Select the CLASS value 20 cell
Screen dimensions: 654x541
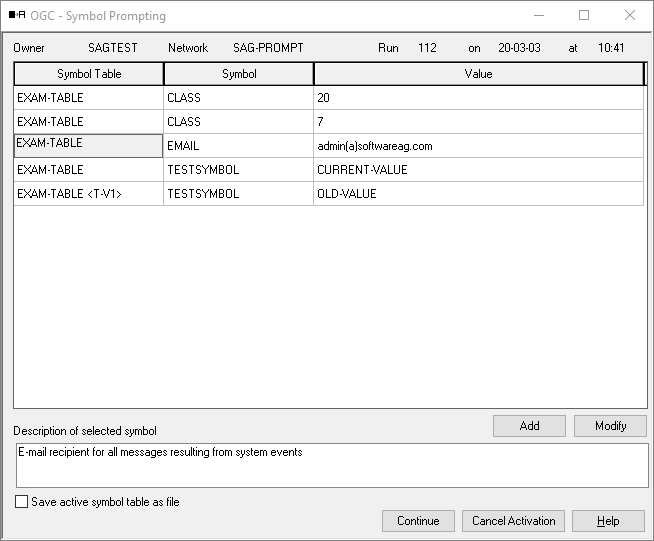coord(478,98)
